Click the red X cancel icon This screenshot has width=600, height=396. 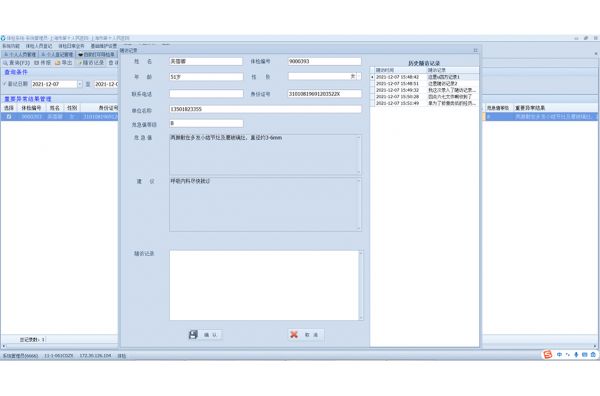click(294, 335)
